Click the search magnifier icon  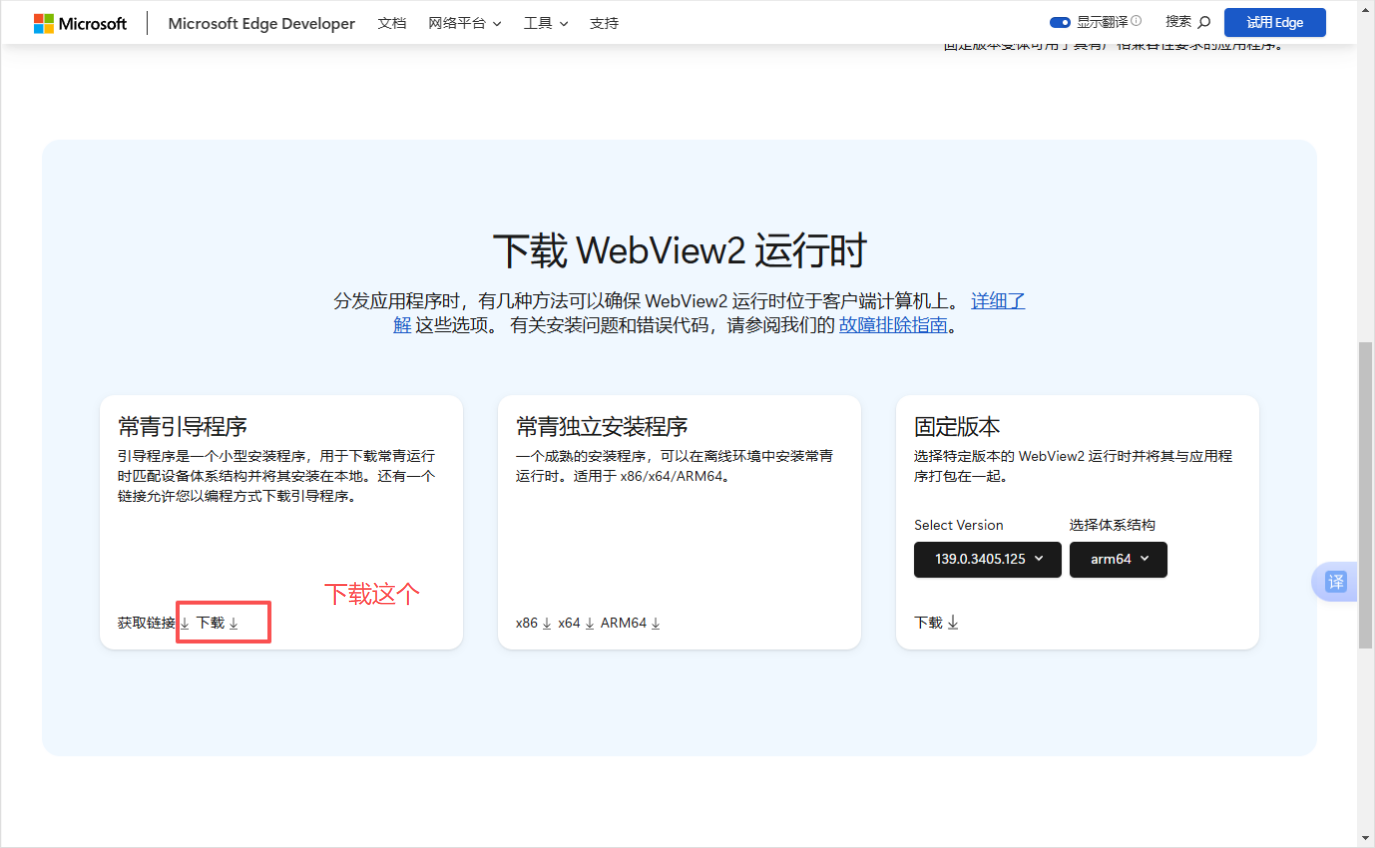click(1204, 22)
